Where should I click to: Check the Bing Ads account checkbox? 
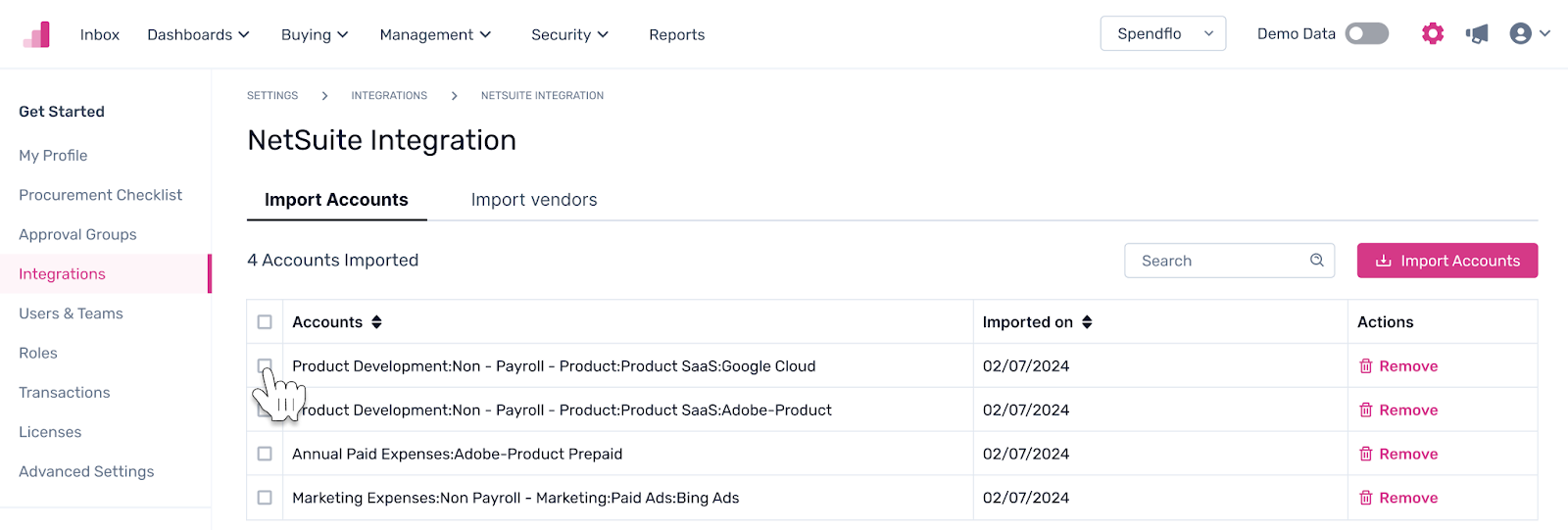click(265, 499)
